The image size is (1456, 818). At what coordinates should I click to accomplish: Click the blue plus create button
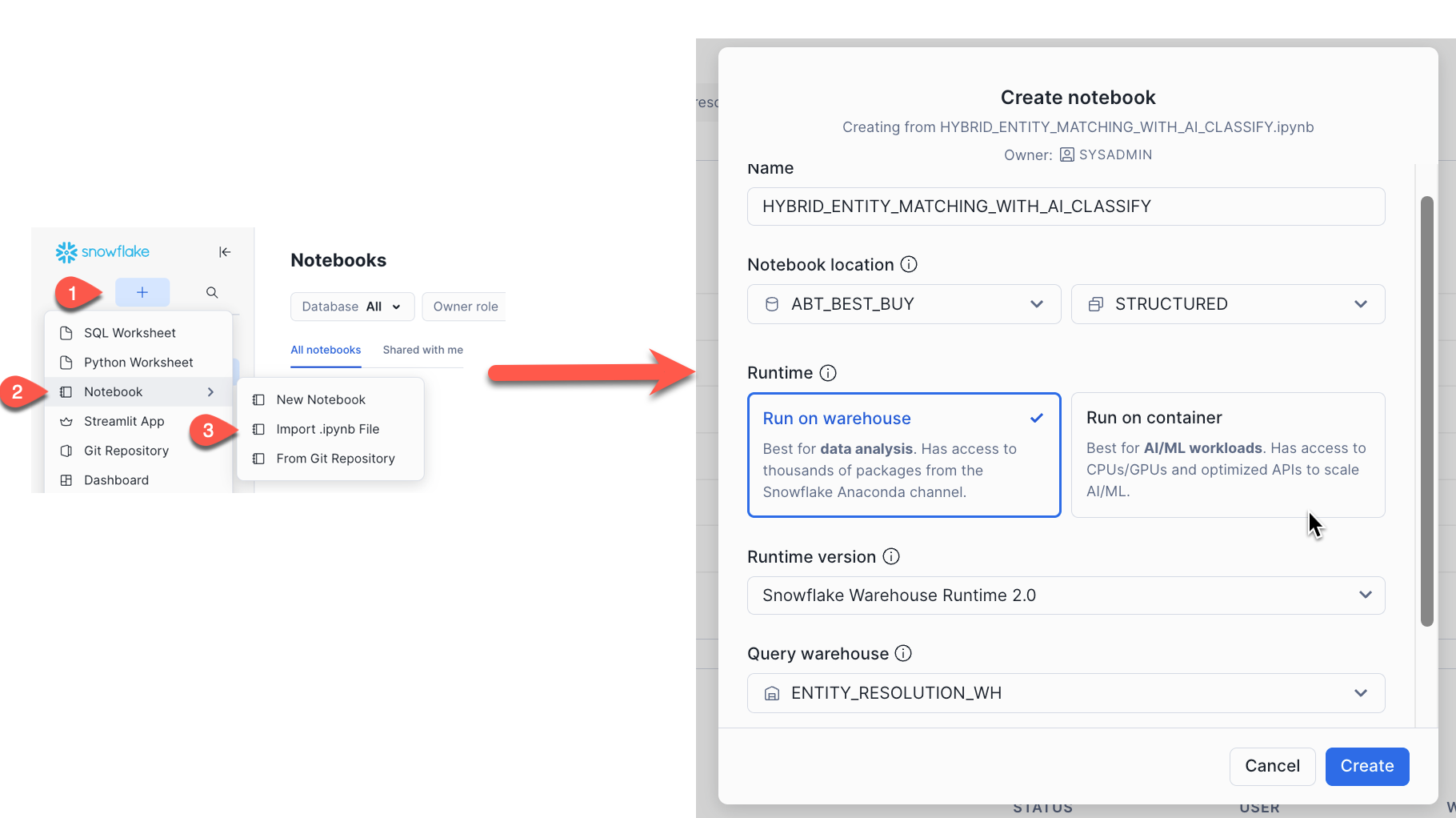pos(142,292)
